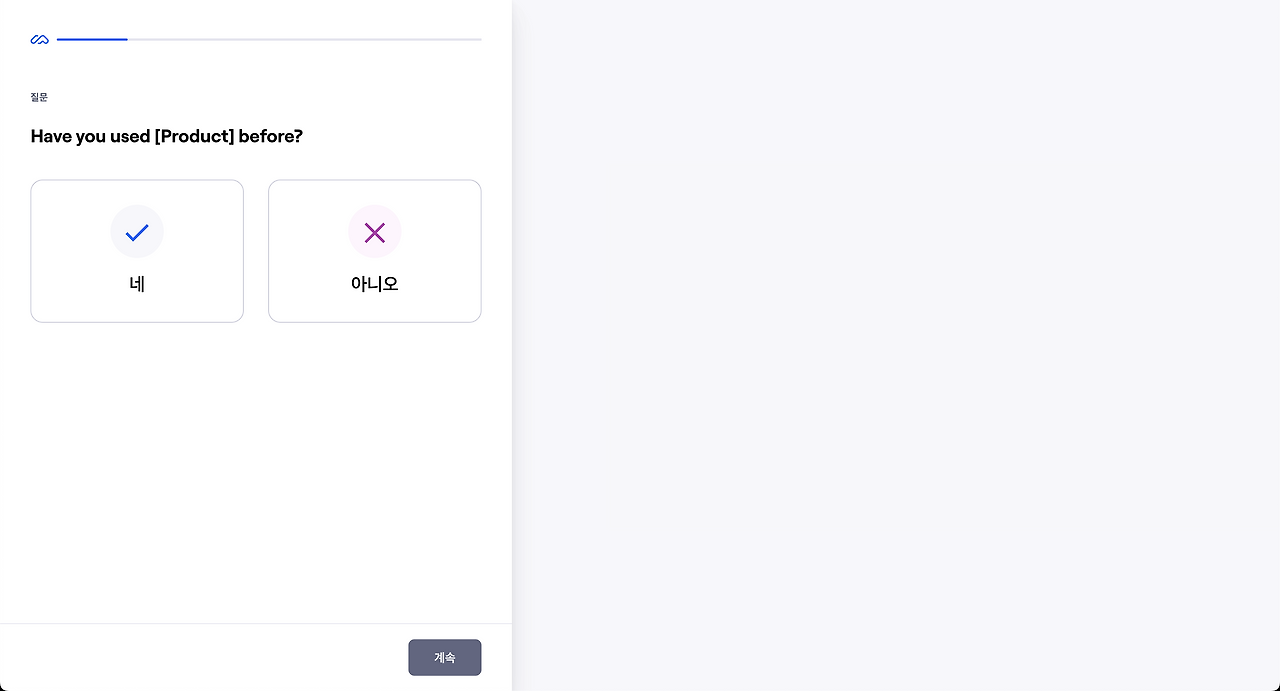Screen dimensions: 1280x691
Task: Click the 아니오 text label
Action: click(375, 284)
